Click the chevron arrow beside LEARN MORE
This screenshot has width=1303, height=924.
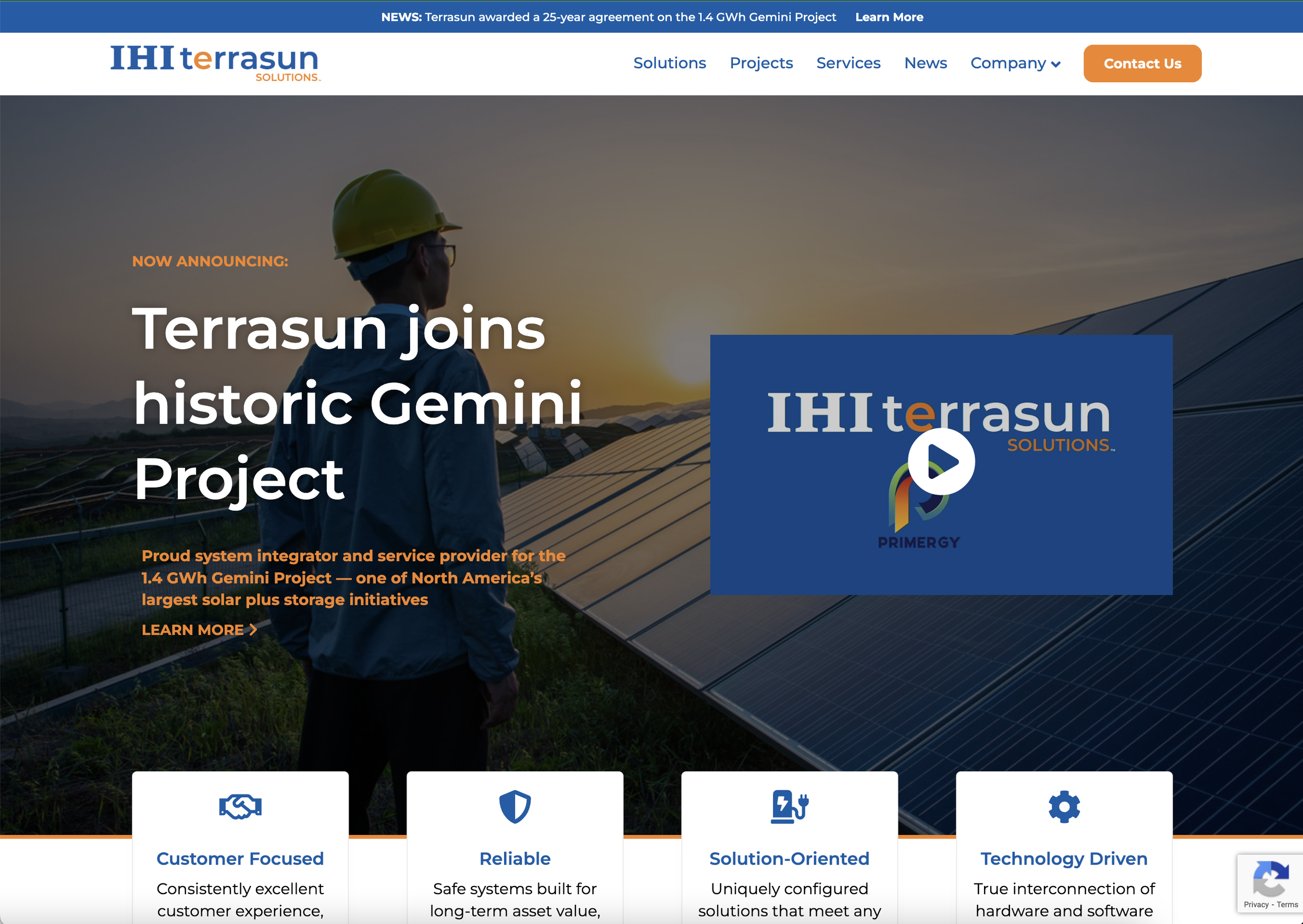pyautogui.click(x=253, y=629)
